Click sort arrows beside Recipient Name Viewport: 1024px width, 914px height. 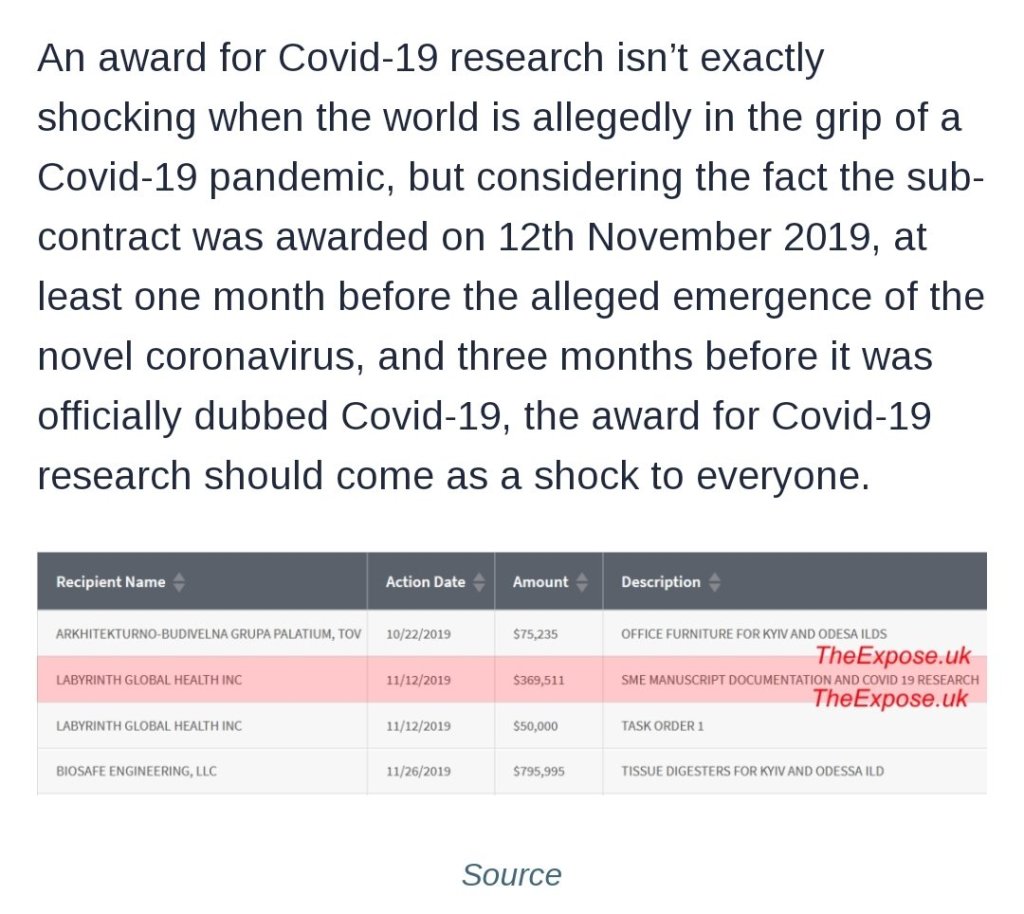[x=179, y=582]
